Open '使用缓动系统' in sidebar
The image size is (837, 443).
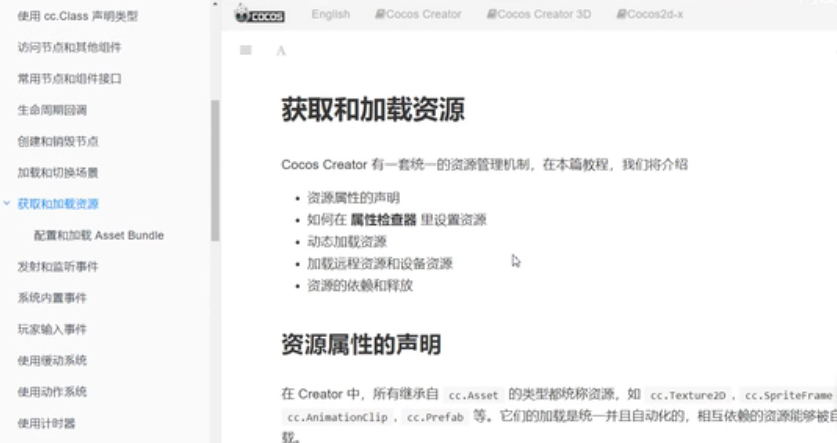(x=52, y=360)
